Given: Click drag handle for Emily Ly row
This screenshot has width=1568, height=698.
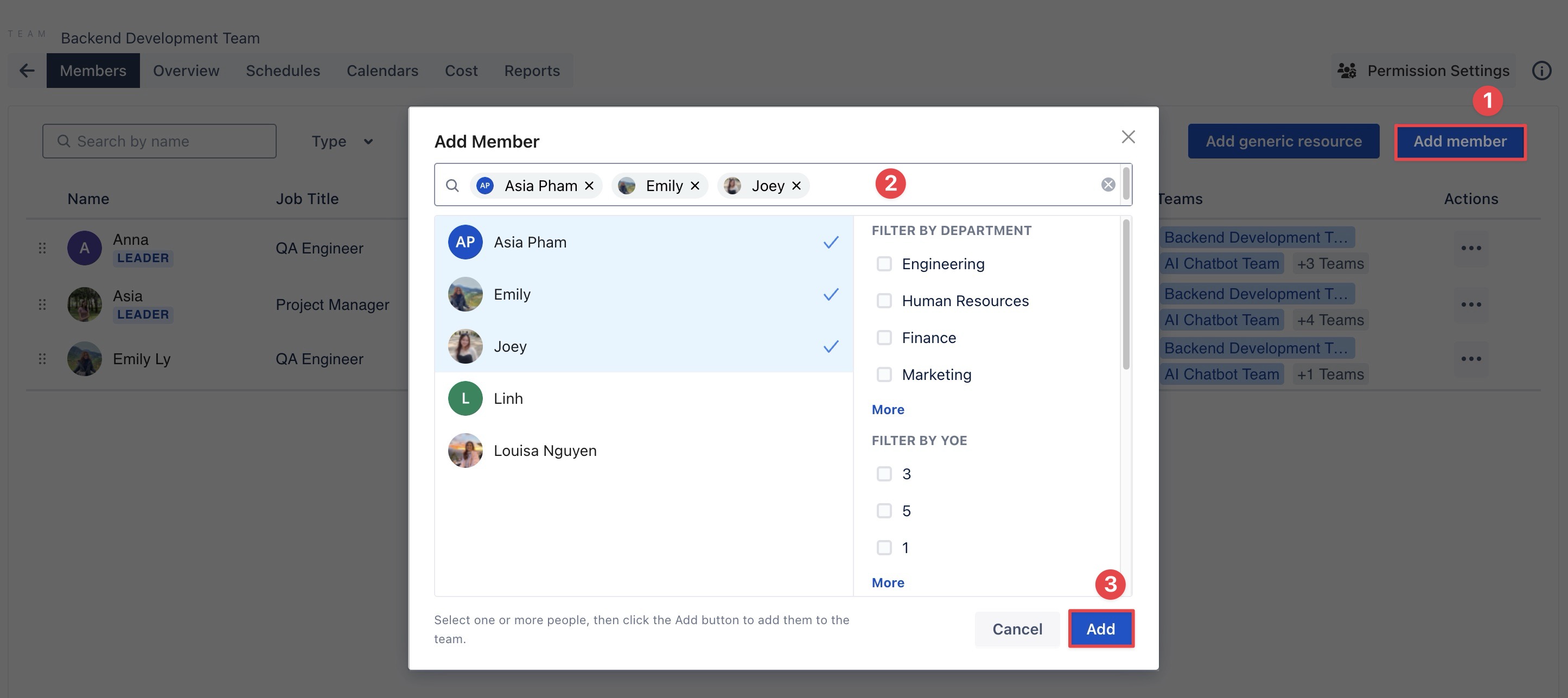Looking at the screenshot, I should tap(42, 359).
